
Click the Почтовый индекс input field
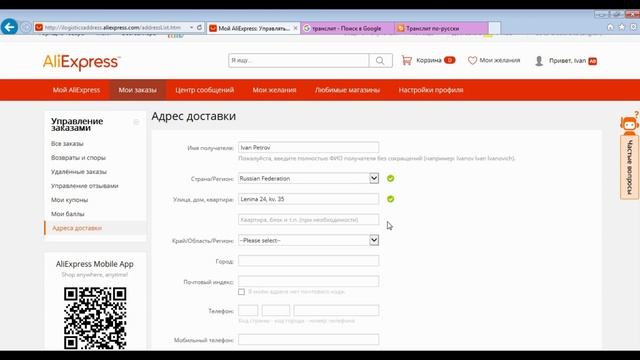[x=308, y=281]
